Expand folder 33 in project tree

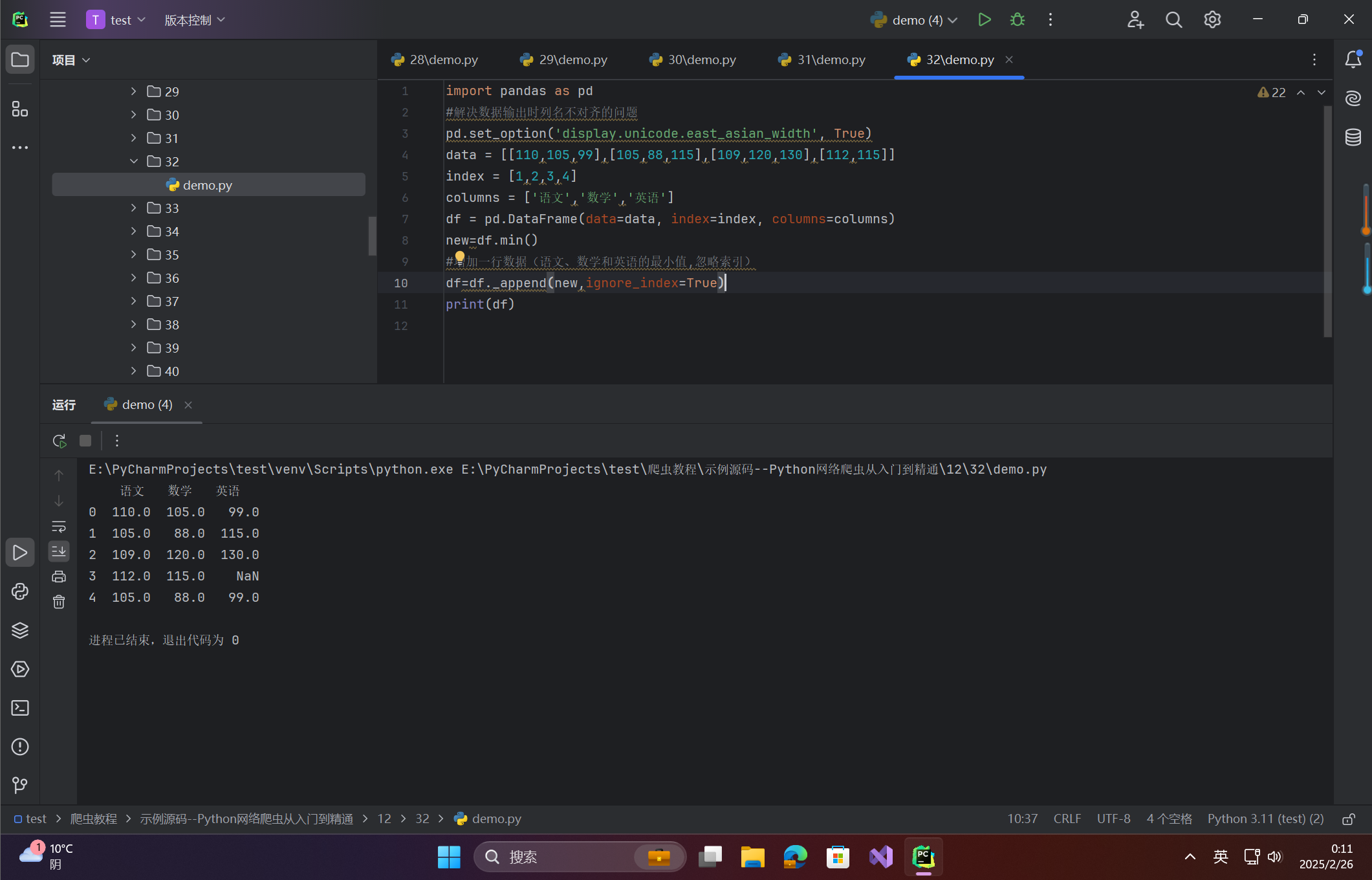pyautogui.click(x=133, y=208)
